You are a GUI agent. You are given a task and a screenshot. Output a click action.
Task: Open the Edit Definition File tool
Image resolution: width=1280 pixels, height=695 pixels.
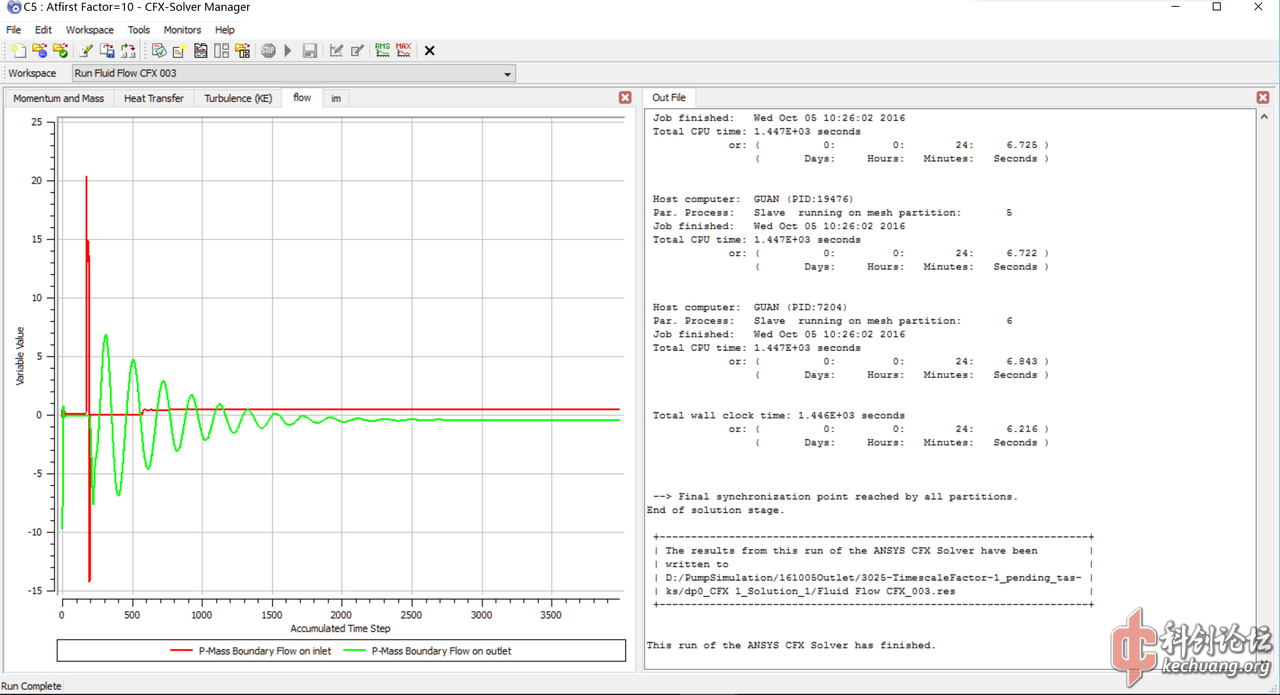[x=87, y=51]
